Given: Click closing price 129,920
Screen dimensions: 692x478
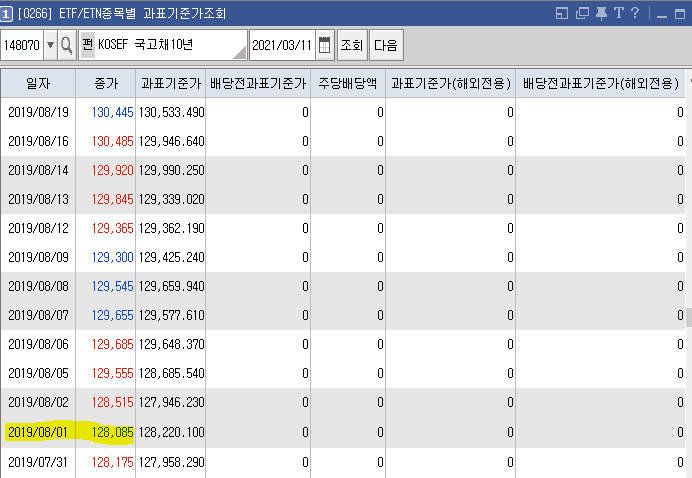Looking at the screenshot, I should point(112,170).
